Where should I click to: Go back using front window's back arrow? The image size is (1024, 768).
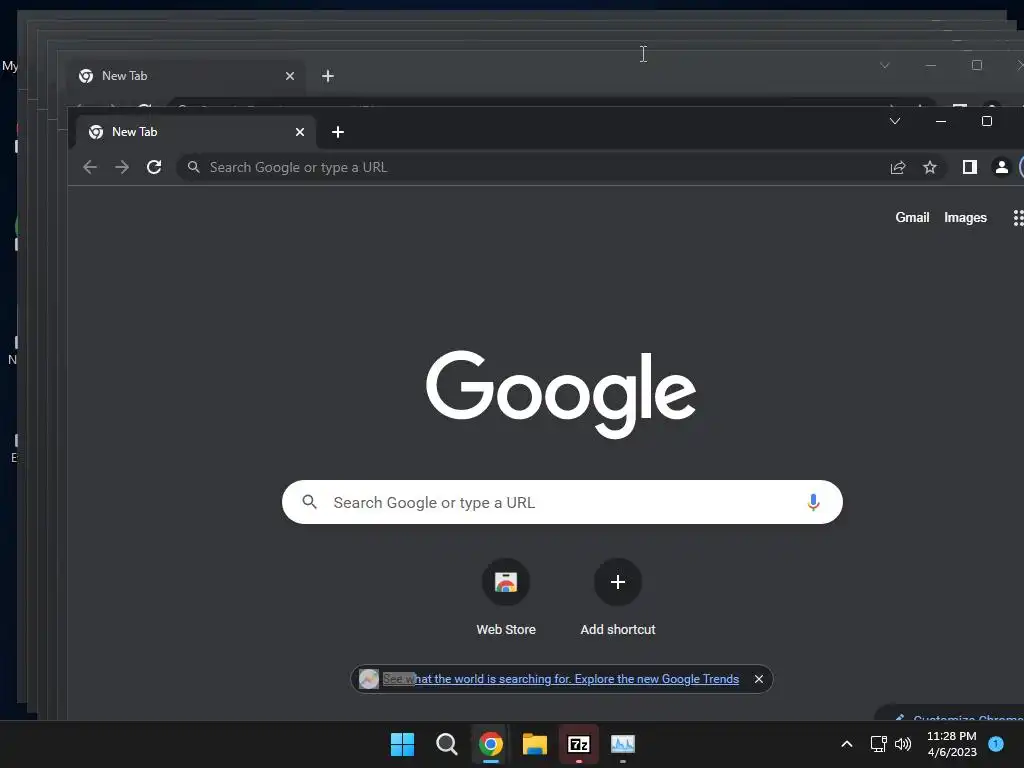click(90, 167)
